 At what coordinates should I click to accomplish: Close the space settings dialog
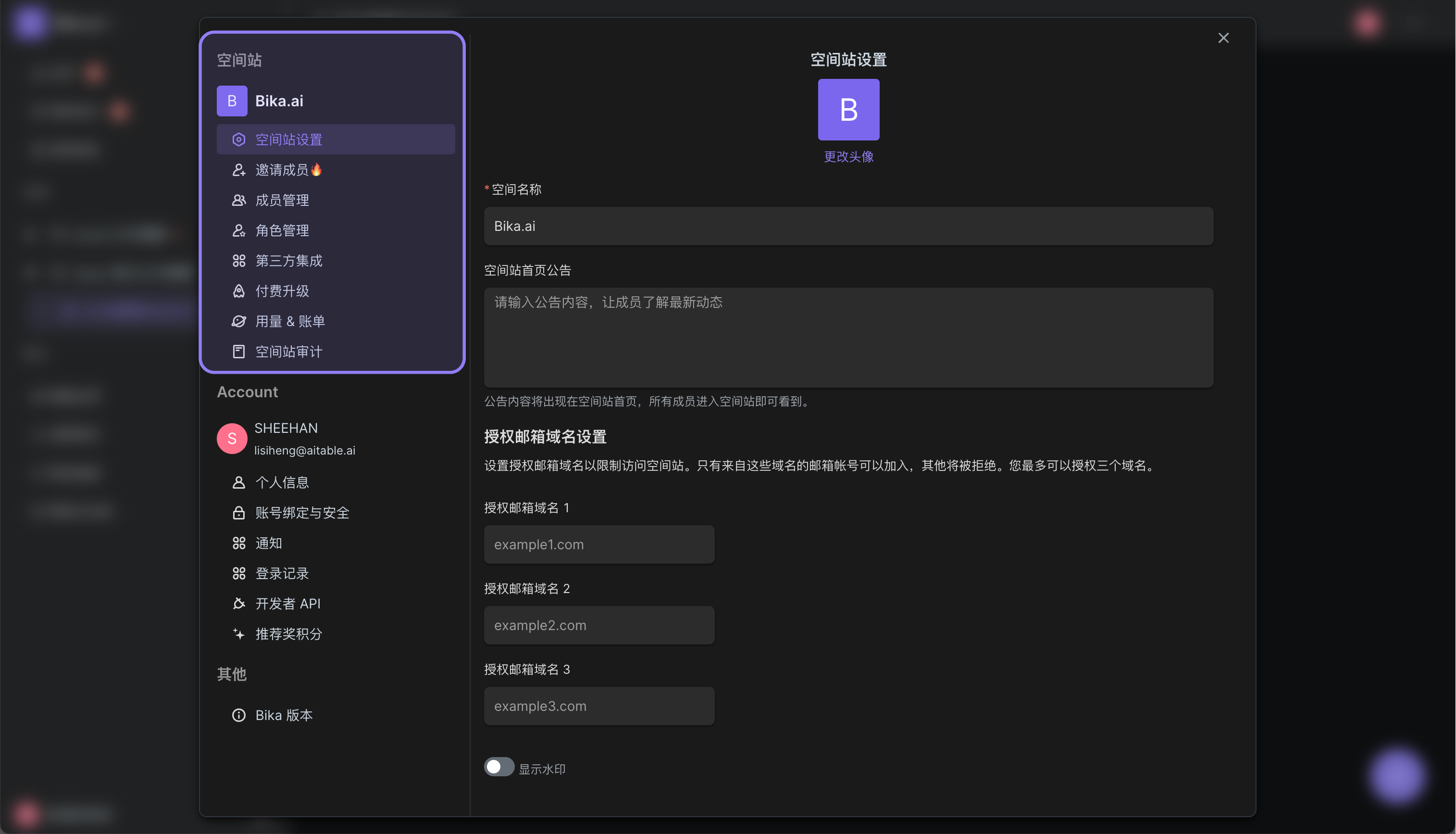1223,38
